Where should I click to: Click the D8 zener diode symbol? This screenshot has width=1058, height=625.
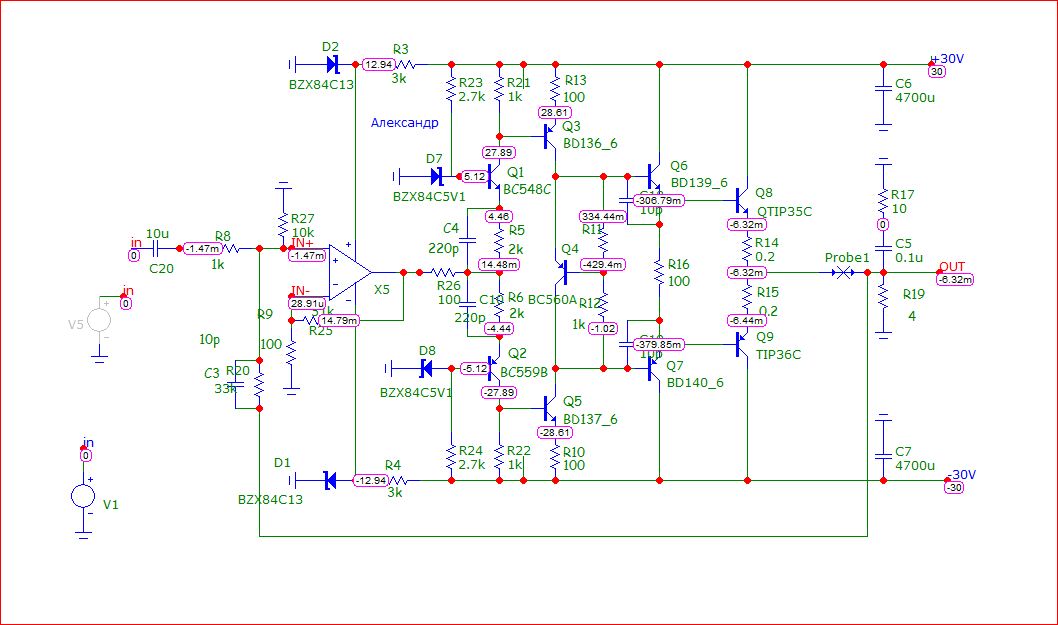pos(426,369)
